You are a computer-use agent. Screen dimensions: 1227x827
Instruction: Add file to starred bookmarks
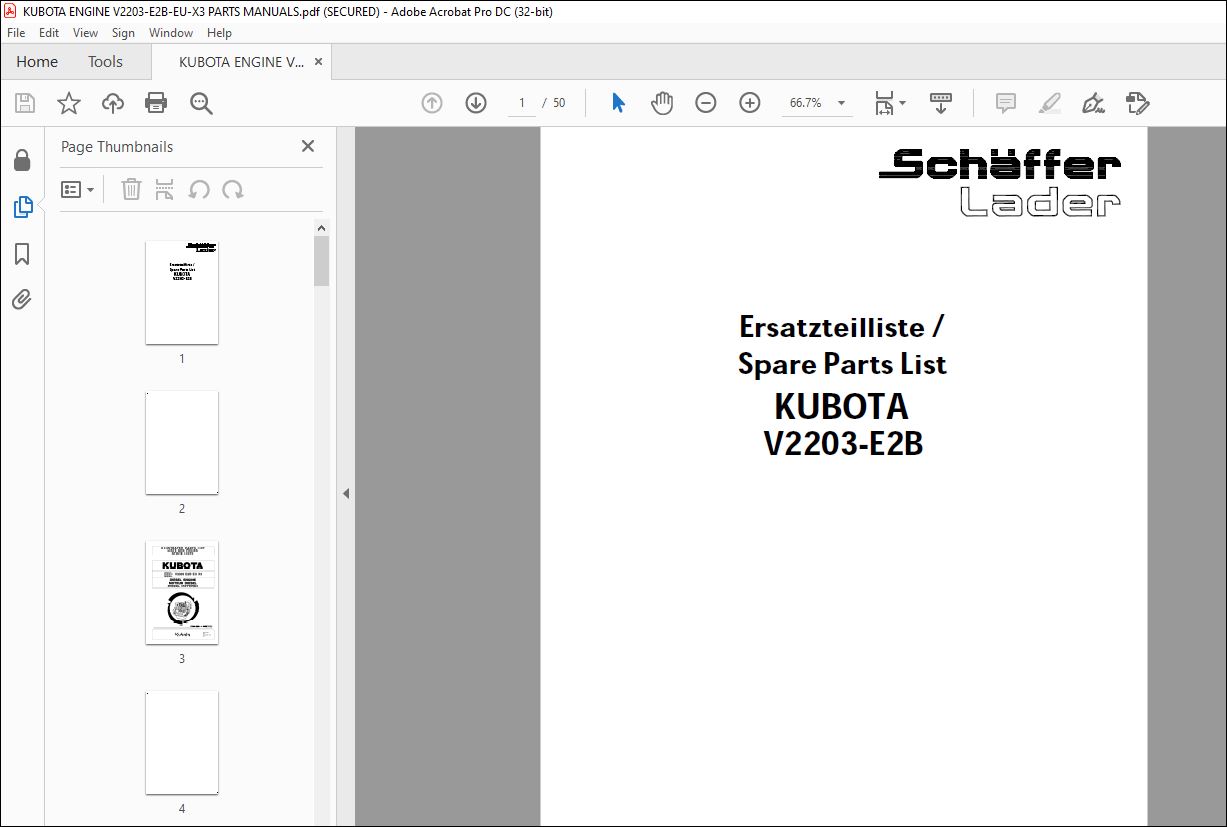(x=69, y=103)
